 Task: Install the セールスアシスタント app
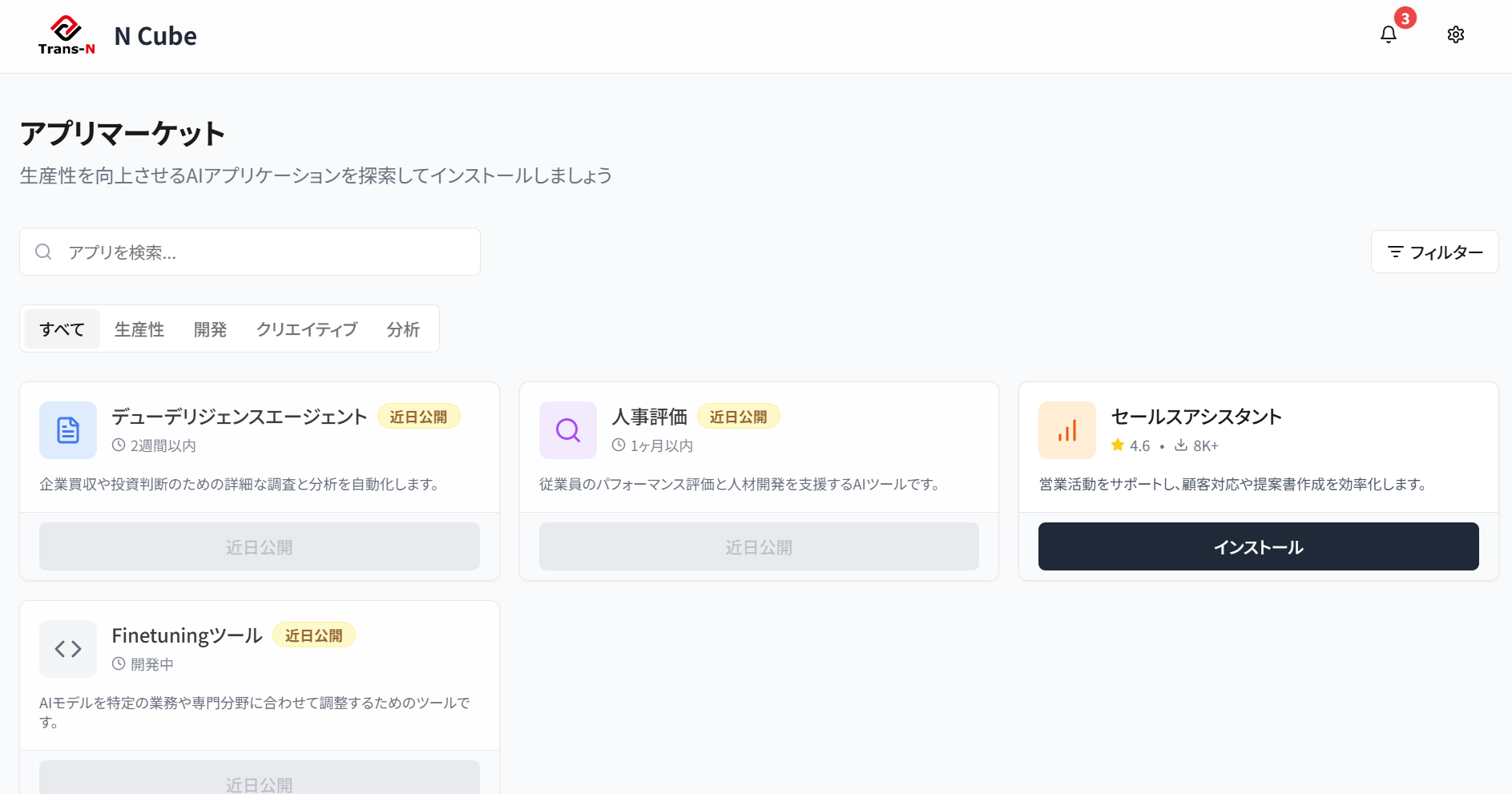(x=1258, y=546)
